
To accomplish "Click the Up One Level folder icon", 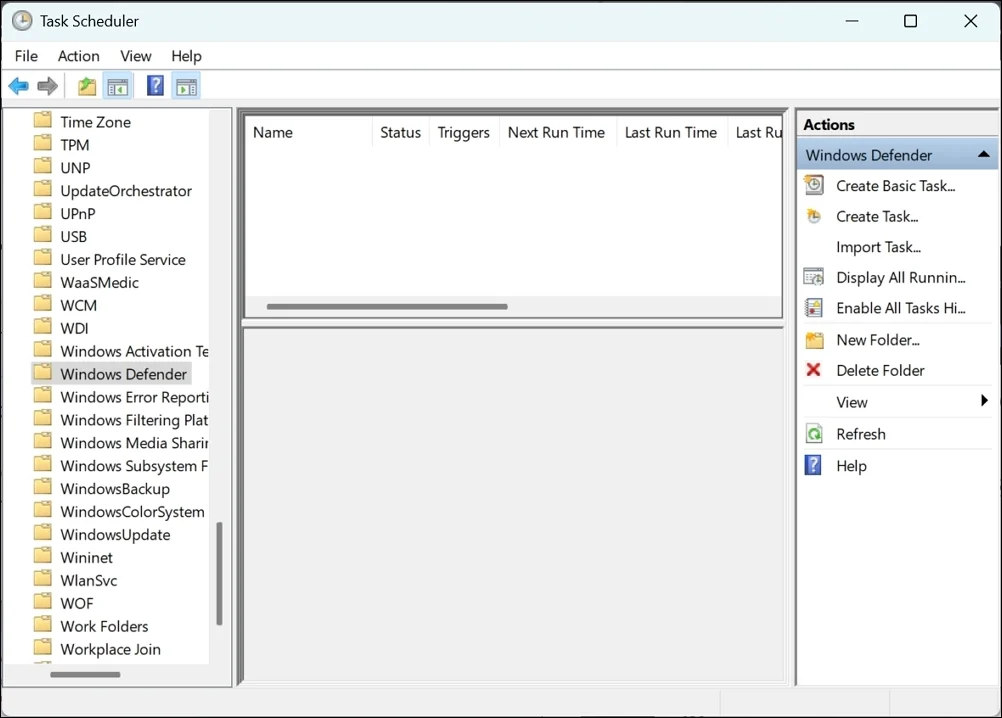I will coord(87,86).
